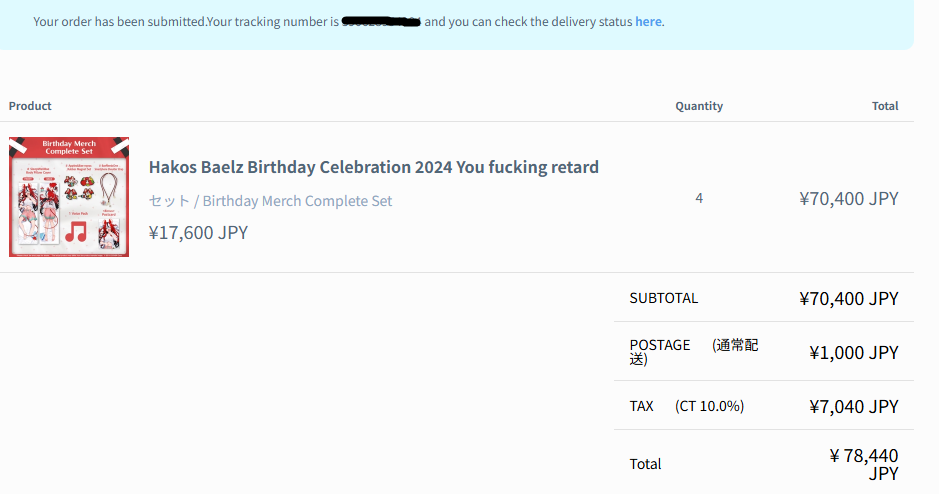Image resolution: width=939 pixels, height=494 pixels.
Task: Click the 'here' delivery status link
Action: pos(648,21)
